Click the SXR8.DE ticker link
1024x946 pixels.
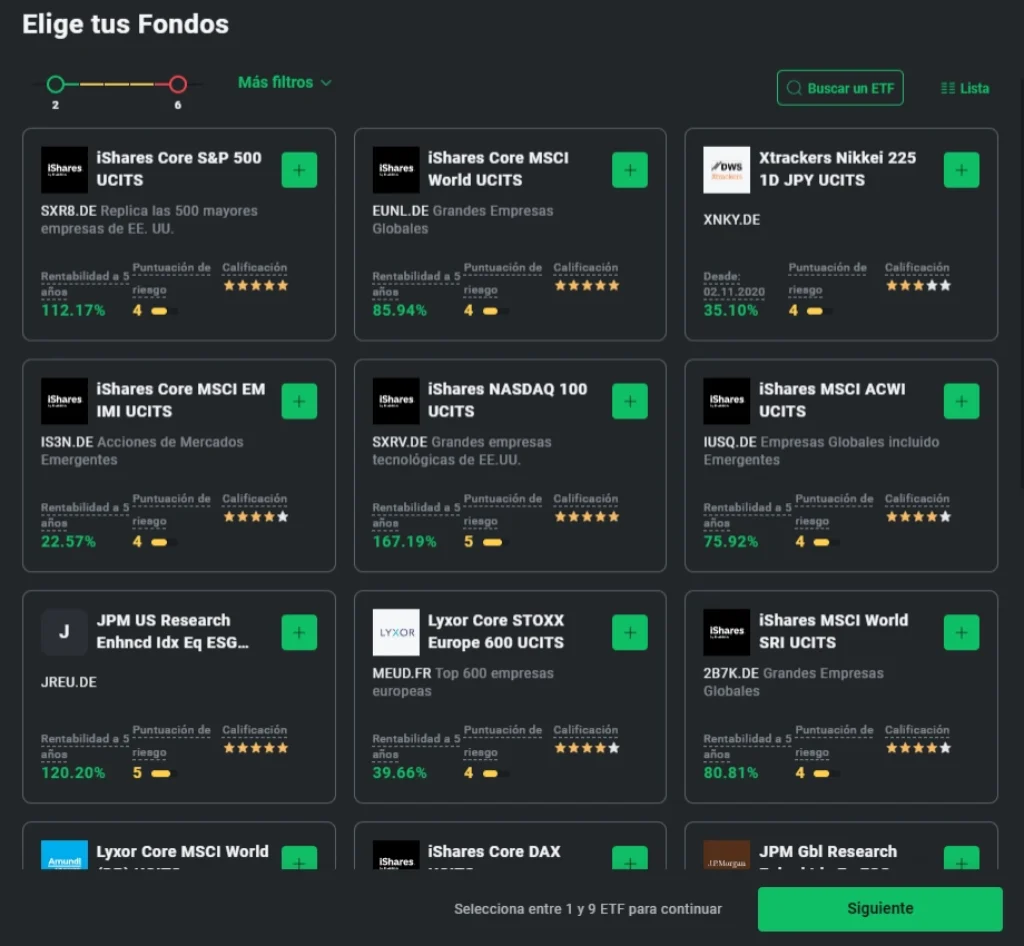click(x=66, y=211)
